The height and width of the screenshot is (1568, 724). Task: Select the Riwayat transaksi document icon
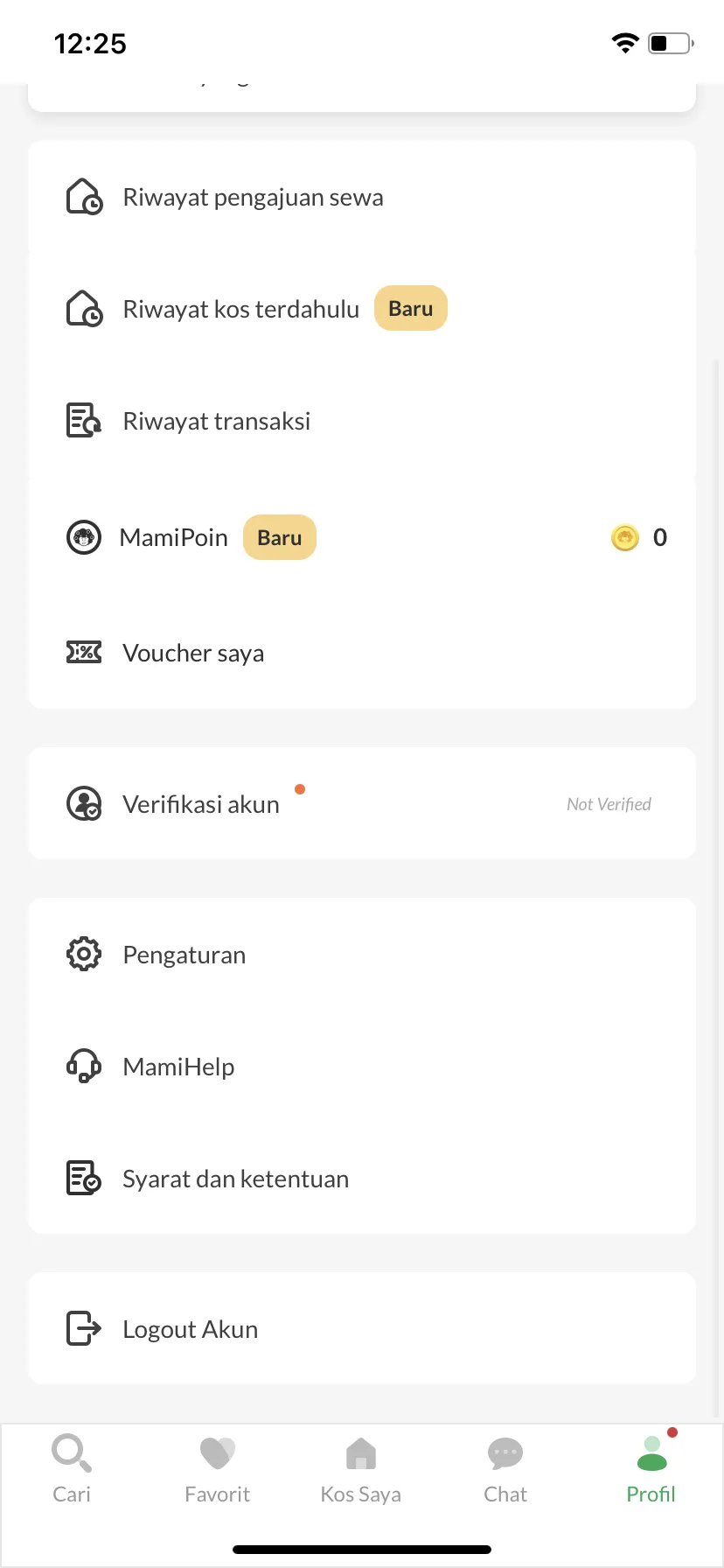pos(84,421)
